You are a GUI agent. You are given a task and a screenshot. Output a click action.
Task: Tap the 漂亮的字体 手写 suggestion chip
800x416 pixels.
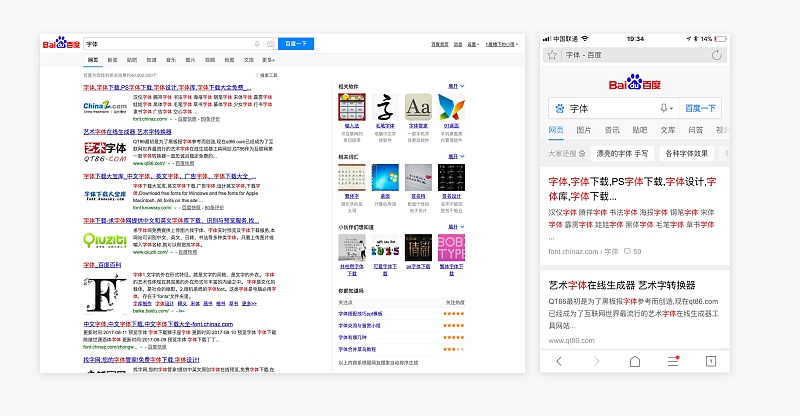622,153
